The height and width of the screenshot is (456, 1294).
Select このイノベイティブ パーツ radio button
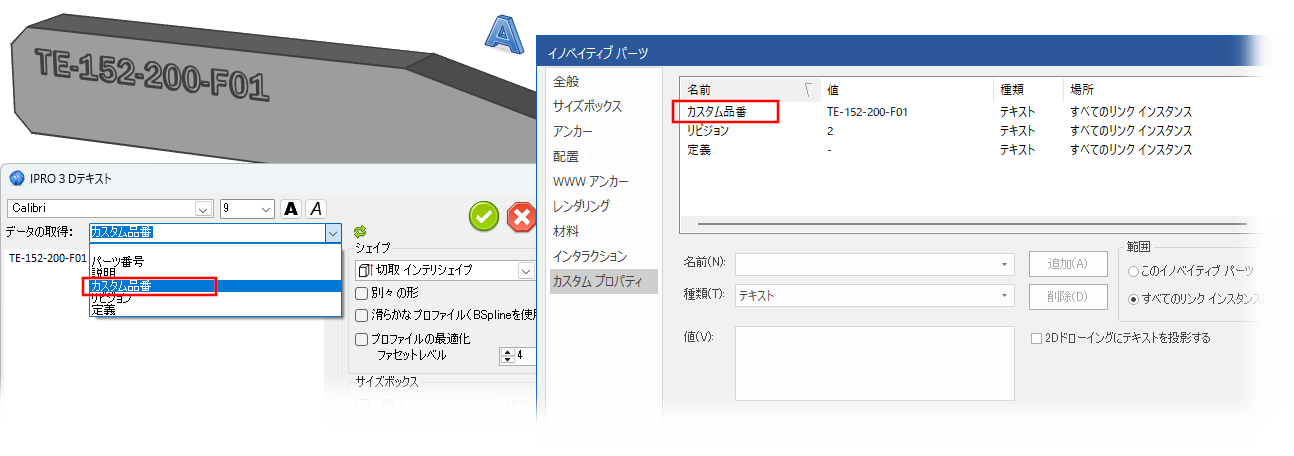point(1133,271)
